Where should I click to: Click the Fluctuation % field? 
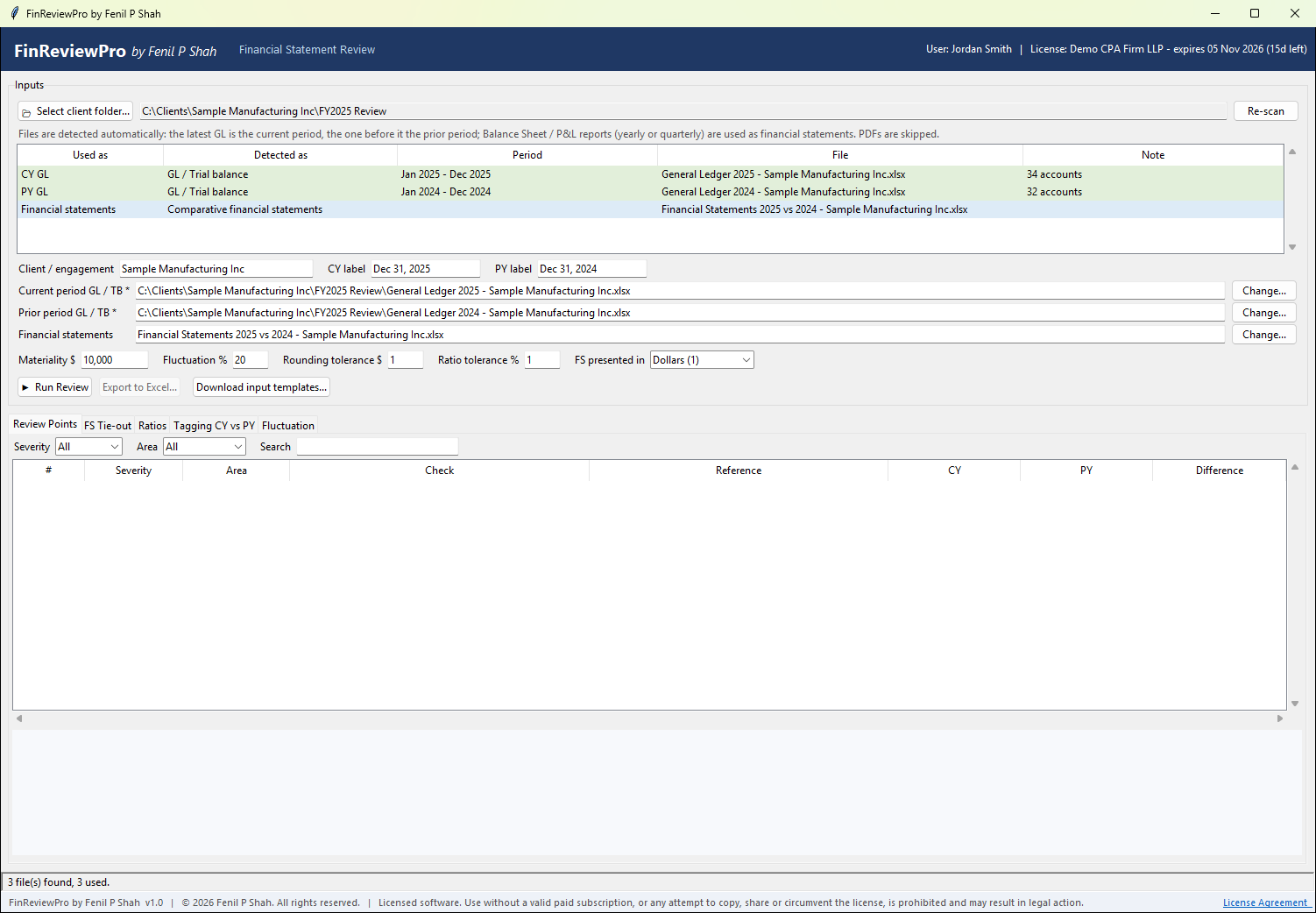click(250, 360)
